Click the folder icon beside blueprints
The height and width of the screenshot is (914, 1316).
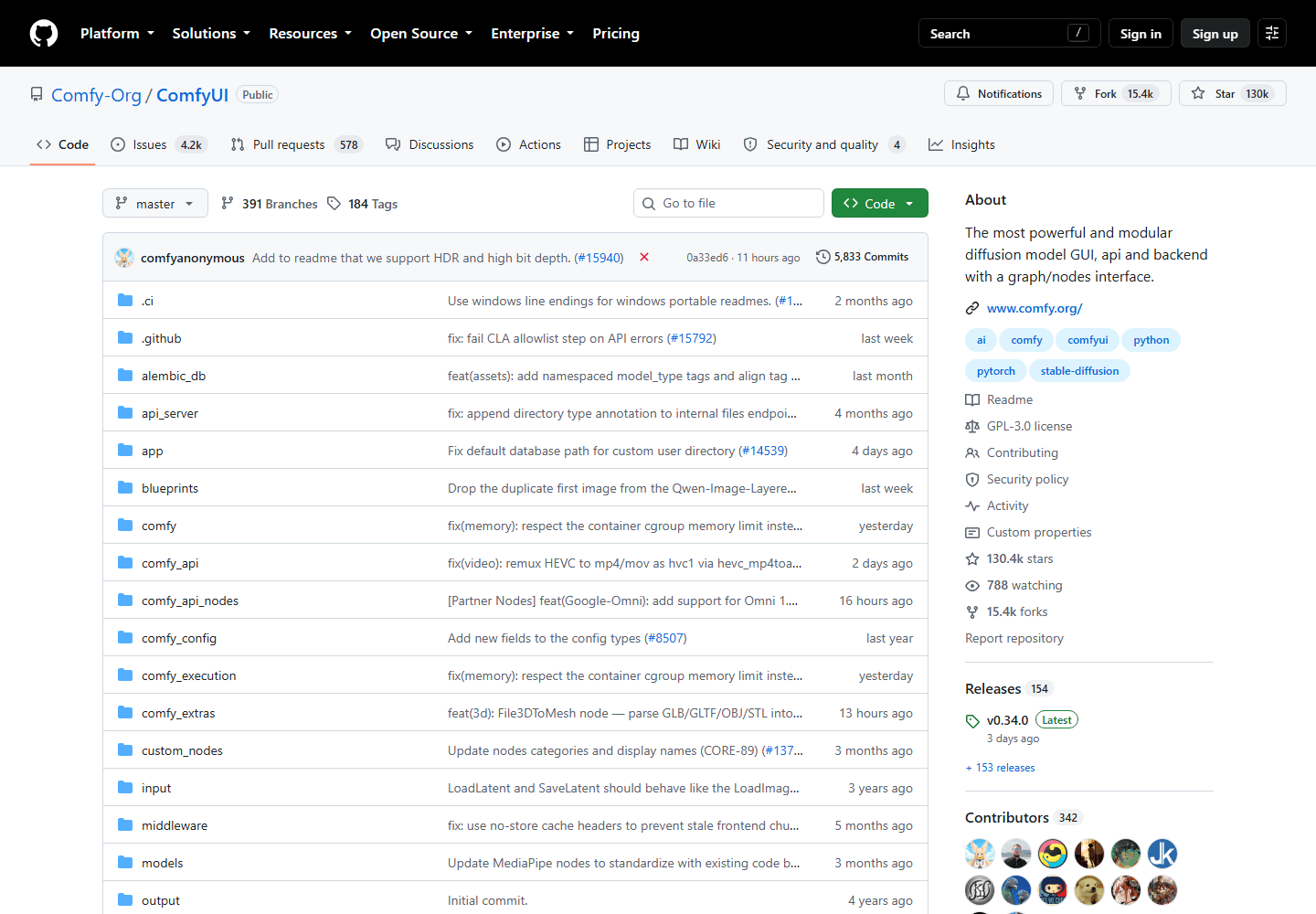click(x=125, y=487)
